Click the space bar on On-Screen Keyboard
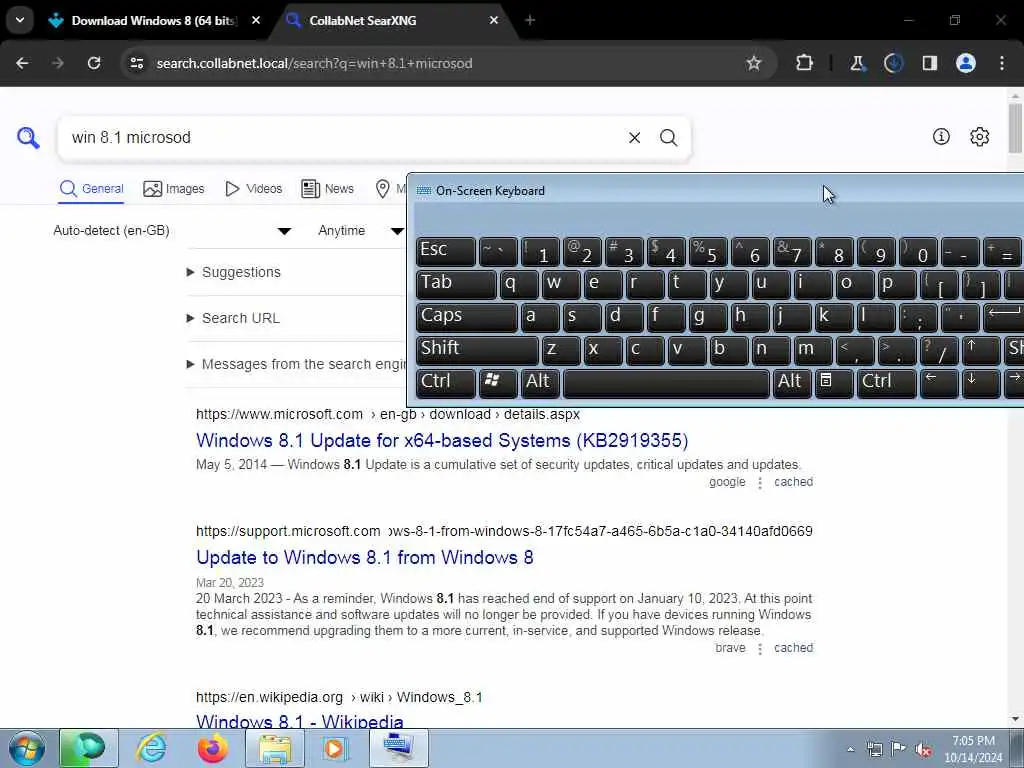The image size is (1024, 768). [x=666, y=383]
